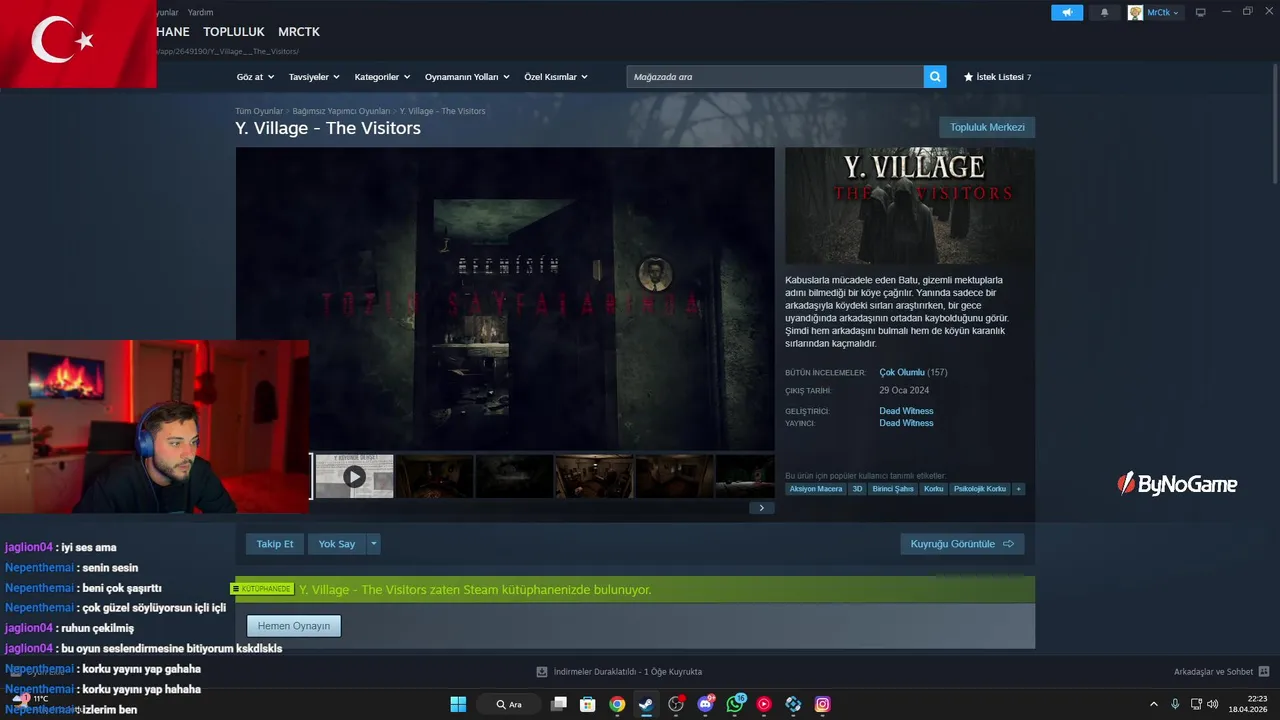The width and height of the screenshot is (1280, 720).
Task: Click the downloads paused icon
Action: click(542, 672)
